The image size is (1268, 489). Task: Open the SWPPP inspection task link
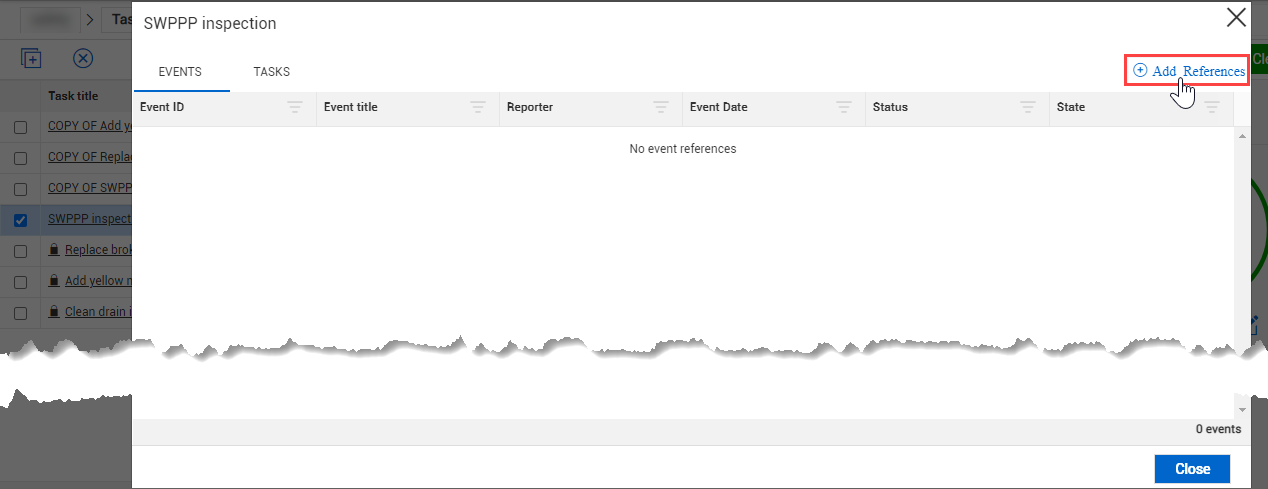tap(90, 219)
